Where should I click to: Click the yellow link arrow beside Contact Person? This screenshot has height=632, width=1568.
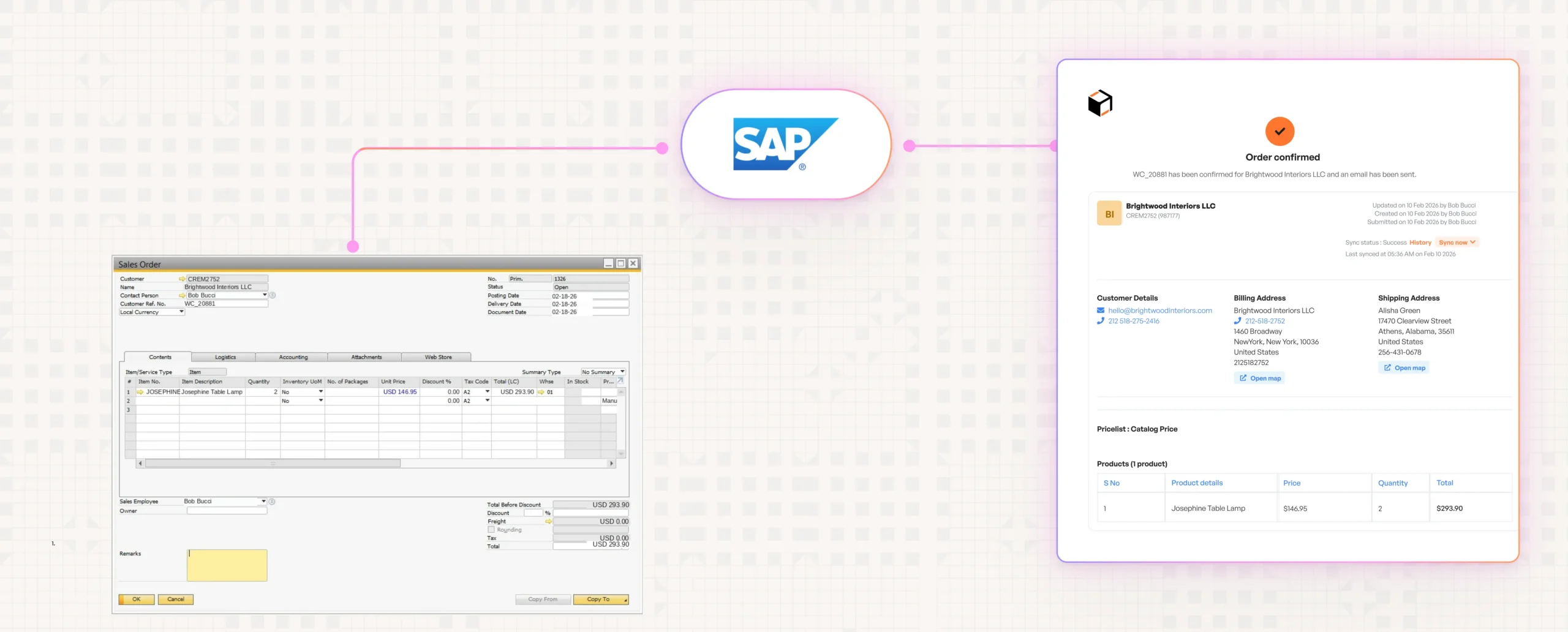[182, 295]
